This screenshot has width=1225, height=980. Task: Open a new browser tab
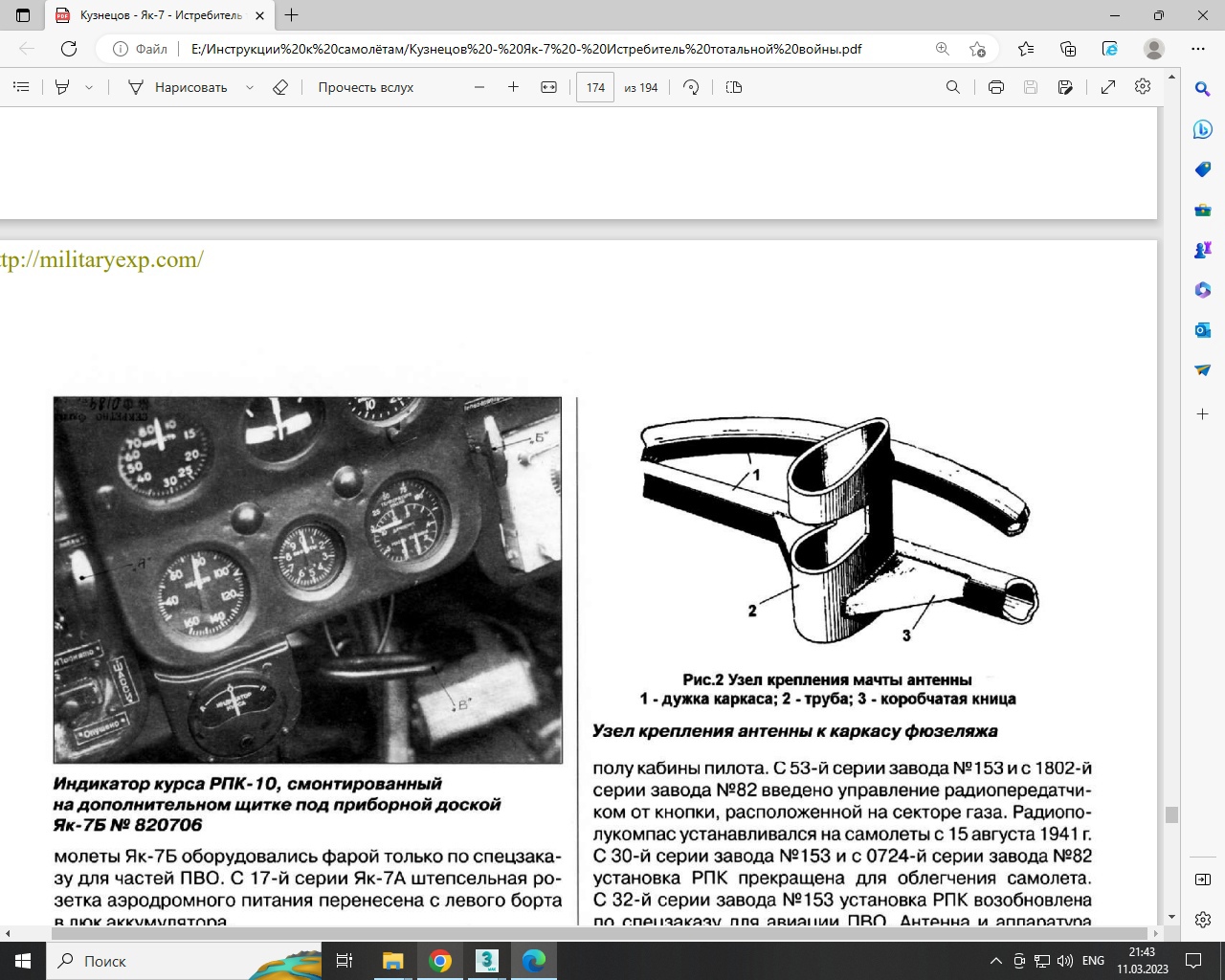(292, 15)
